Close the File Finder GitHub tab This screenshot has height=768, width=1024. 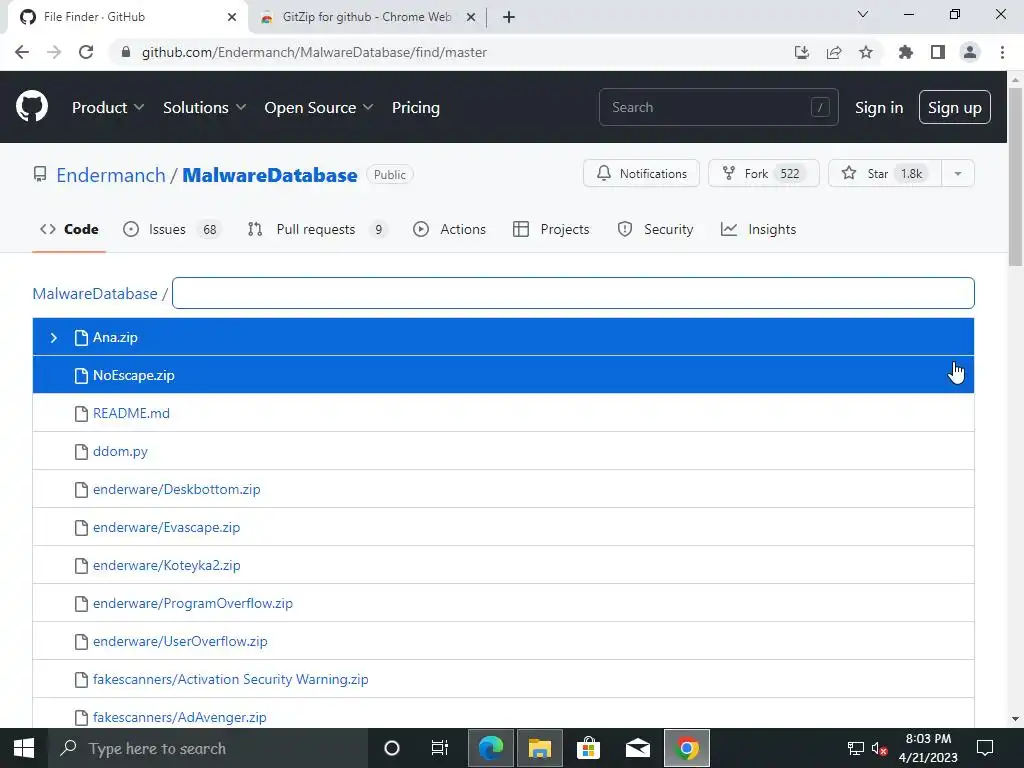(x=232, y=18)
